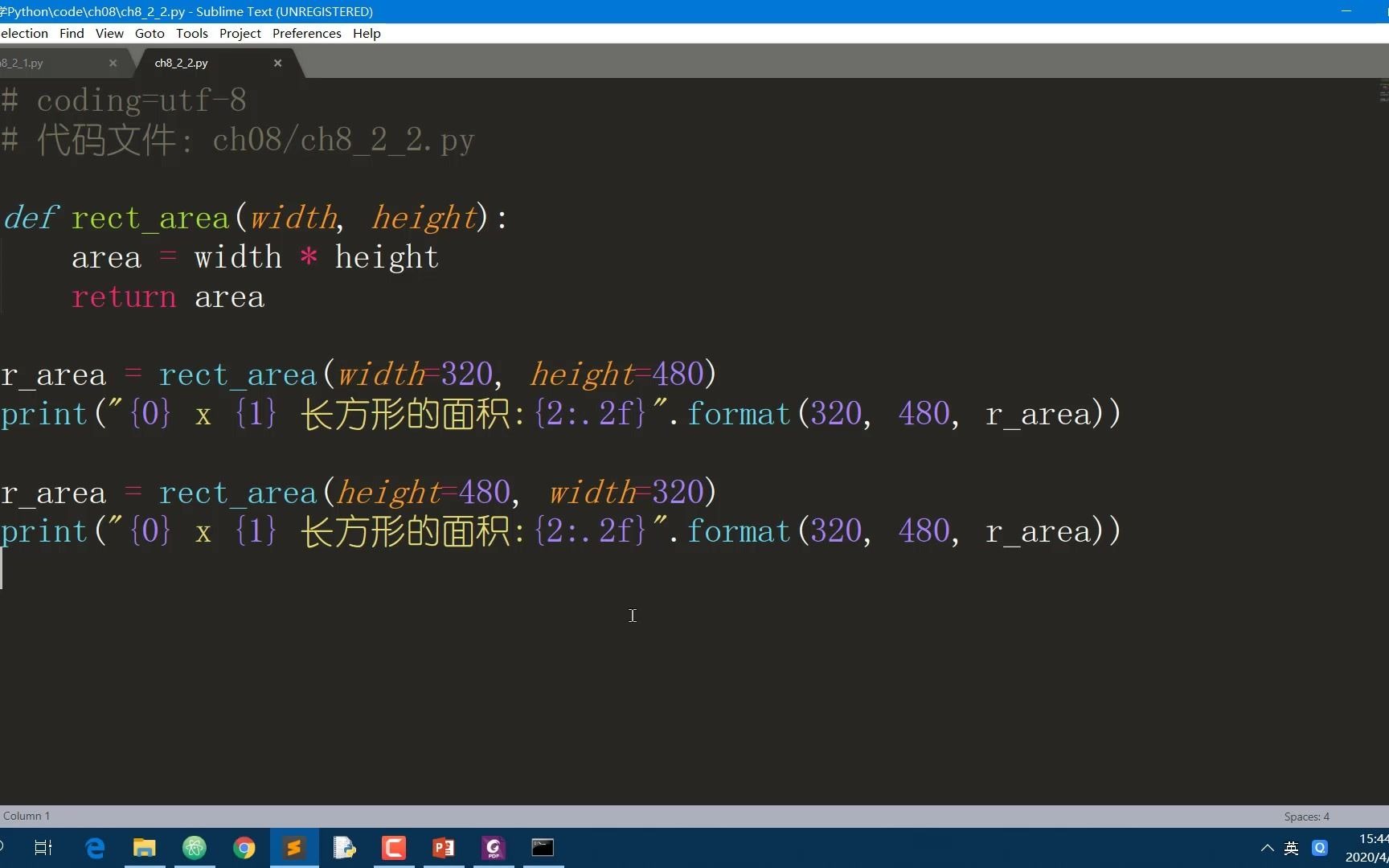Click 'width=320' in the second rect_area call

pos(626,492)
